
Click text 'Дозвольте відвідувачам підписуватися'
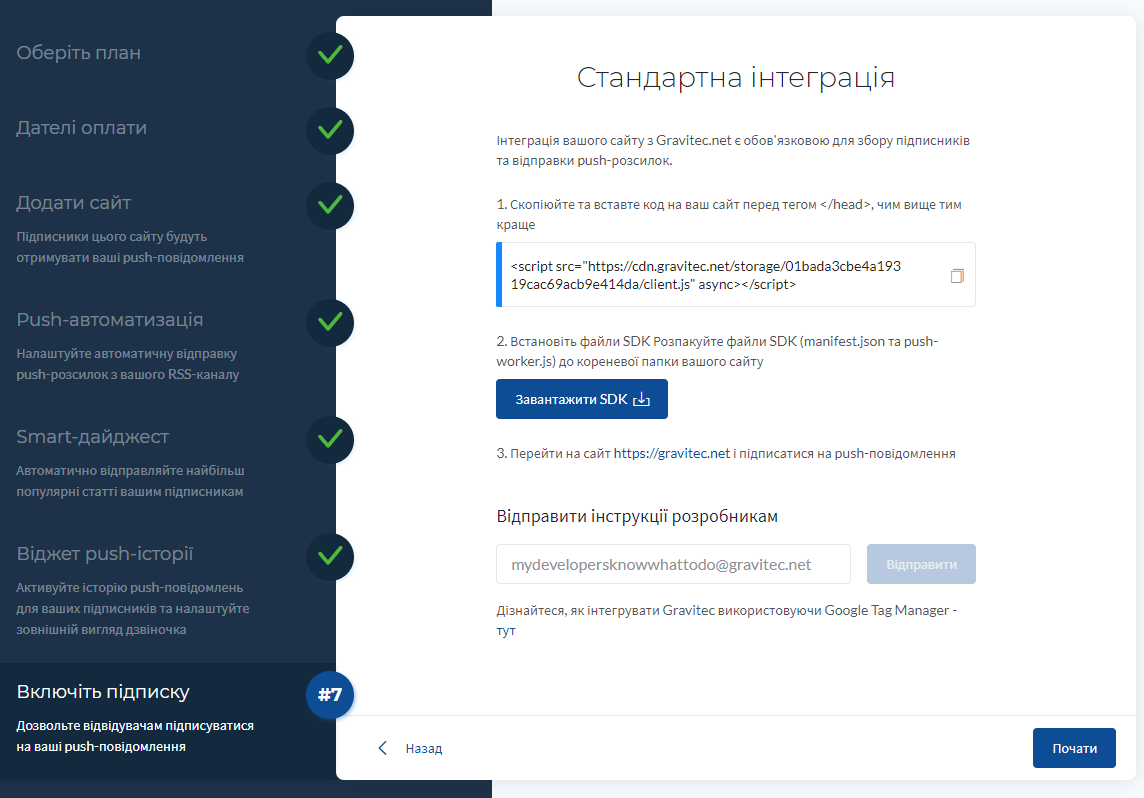(x=135, y=726)
